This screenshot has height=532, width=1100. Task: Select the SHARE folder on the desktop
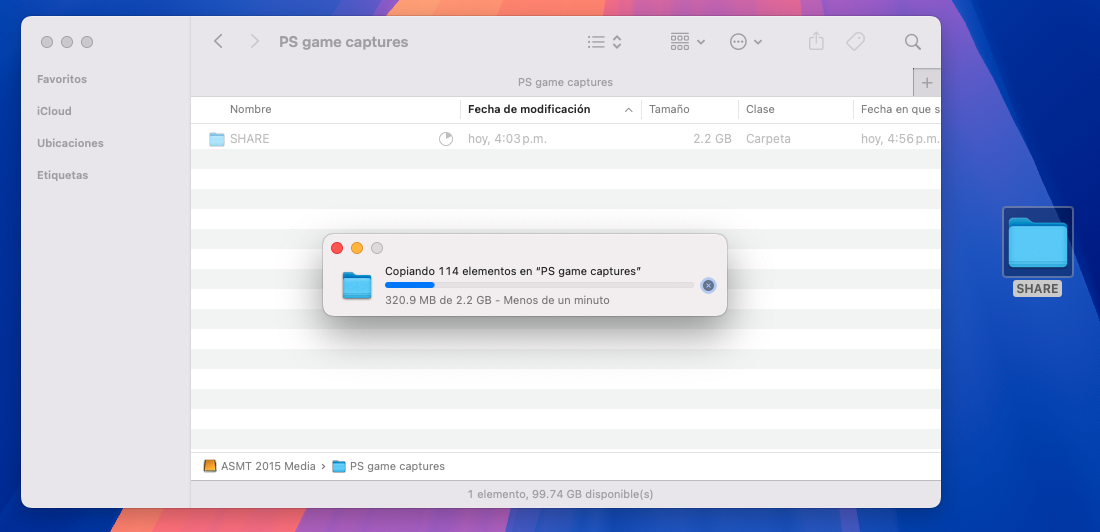(x=1038, y=242)
